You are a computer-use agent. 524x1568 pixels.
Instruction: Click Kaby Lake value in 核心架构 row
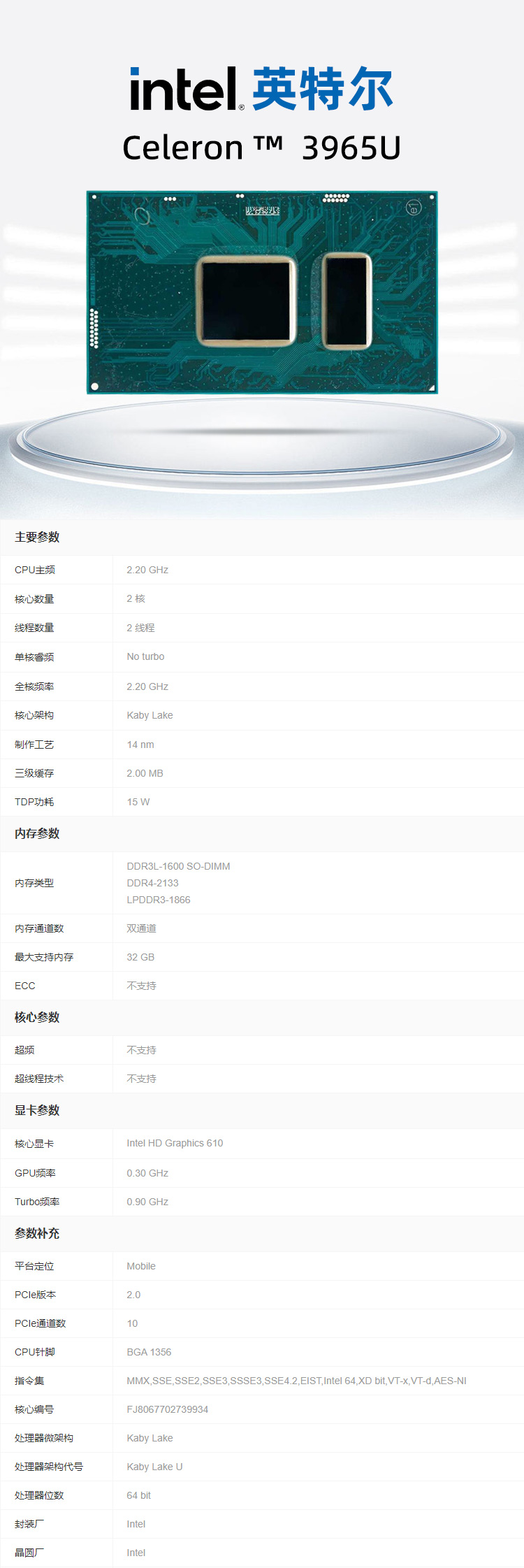tap(150, 715)
